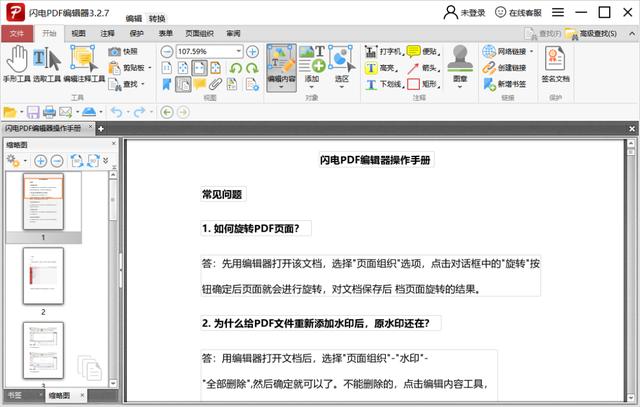Toggle the fit-width view button

click(200, 68)
